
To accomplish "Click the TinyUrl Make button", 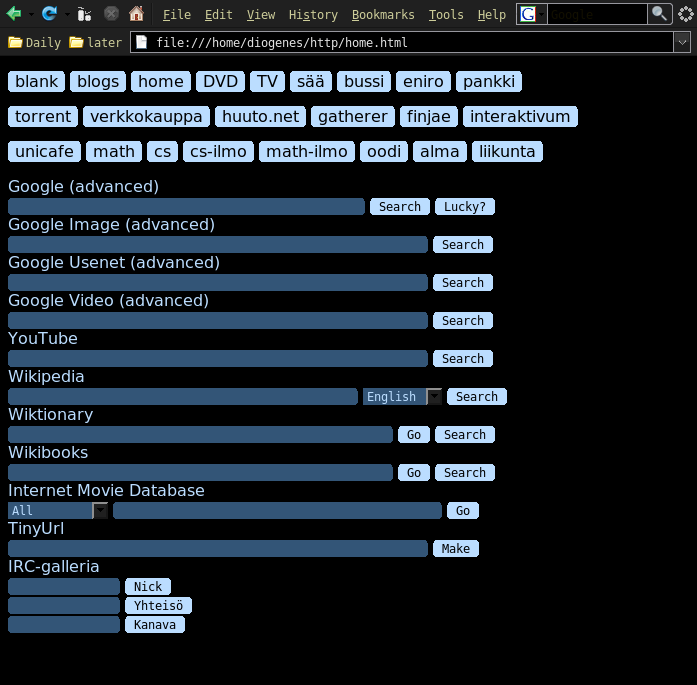I will click(x=456, y=549).
